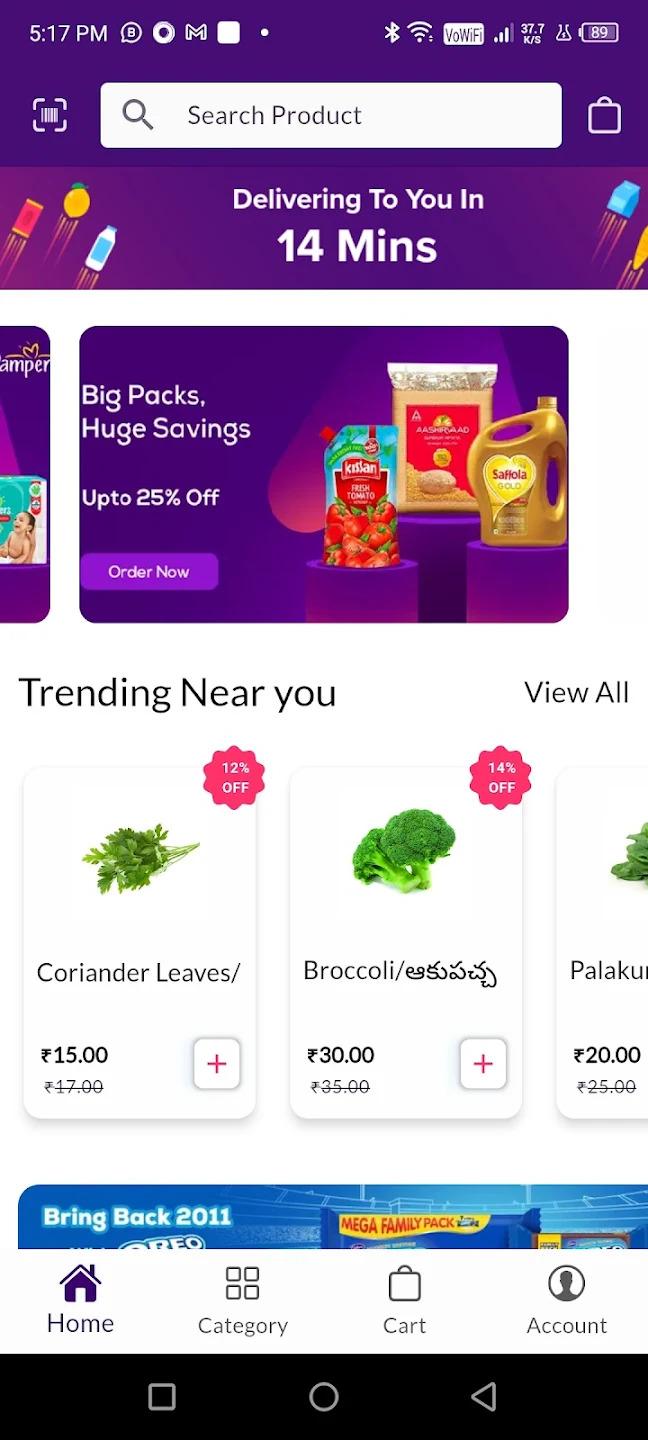Open the Oreo Bring Back 2011 banner
The width and height of the screenshot is (648, 1440).
pyautogui.click(x=333, y=1217)
